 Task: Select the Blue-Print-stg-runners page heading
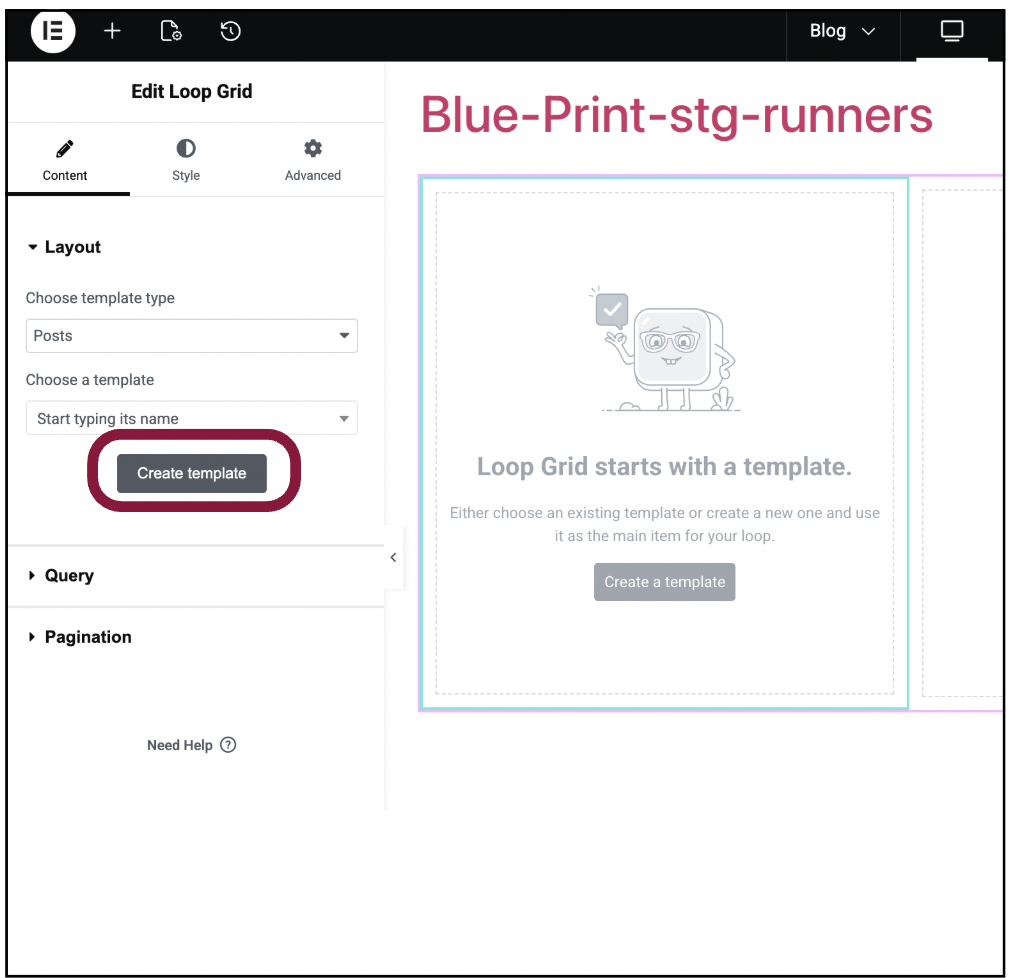click(676, 115)
